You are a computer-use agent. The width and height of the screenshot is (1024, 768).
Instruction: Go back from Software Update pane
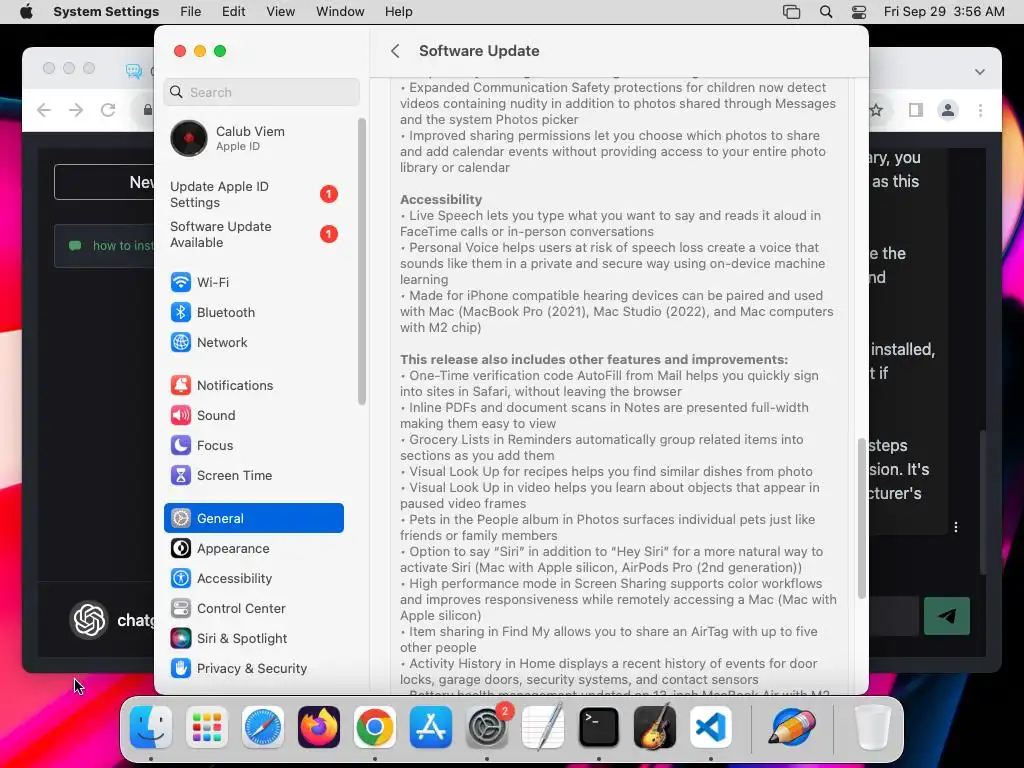tap(395, 51)
